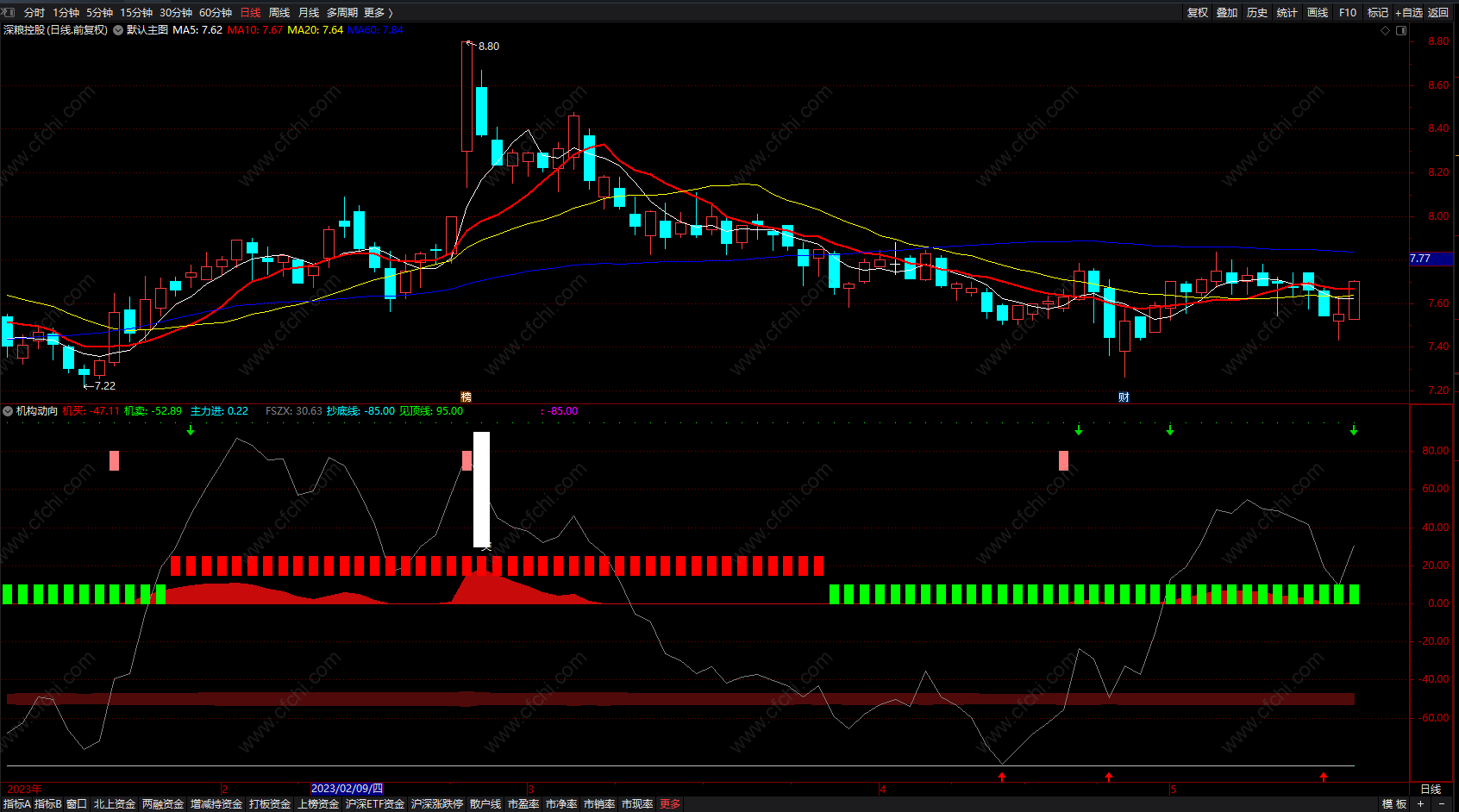
Task: Open the 市盈率 indicator tab
Action: coord(523,804)
